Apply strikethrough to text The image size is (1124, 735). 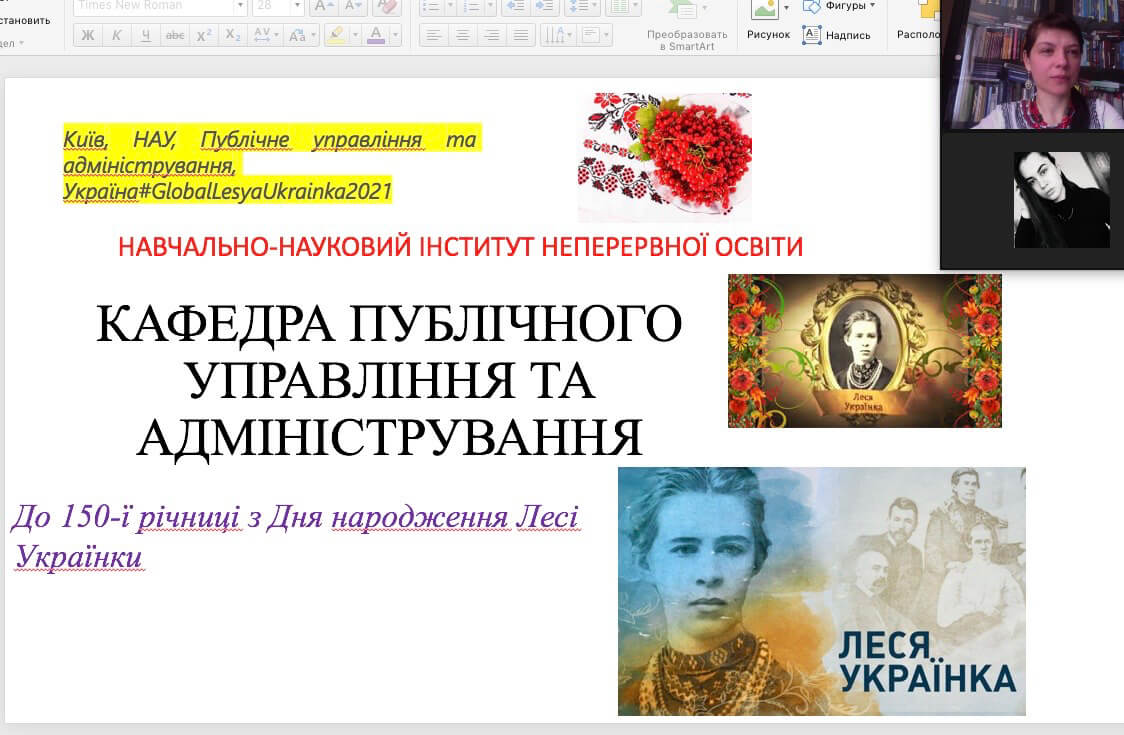pos(175,35)
